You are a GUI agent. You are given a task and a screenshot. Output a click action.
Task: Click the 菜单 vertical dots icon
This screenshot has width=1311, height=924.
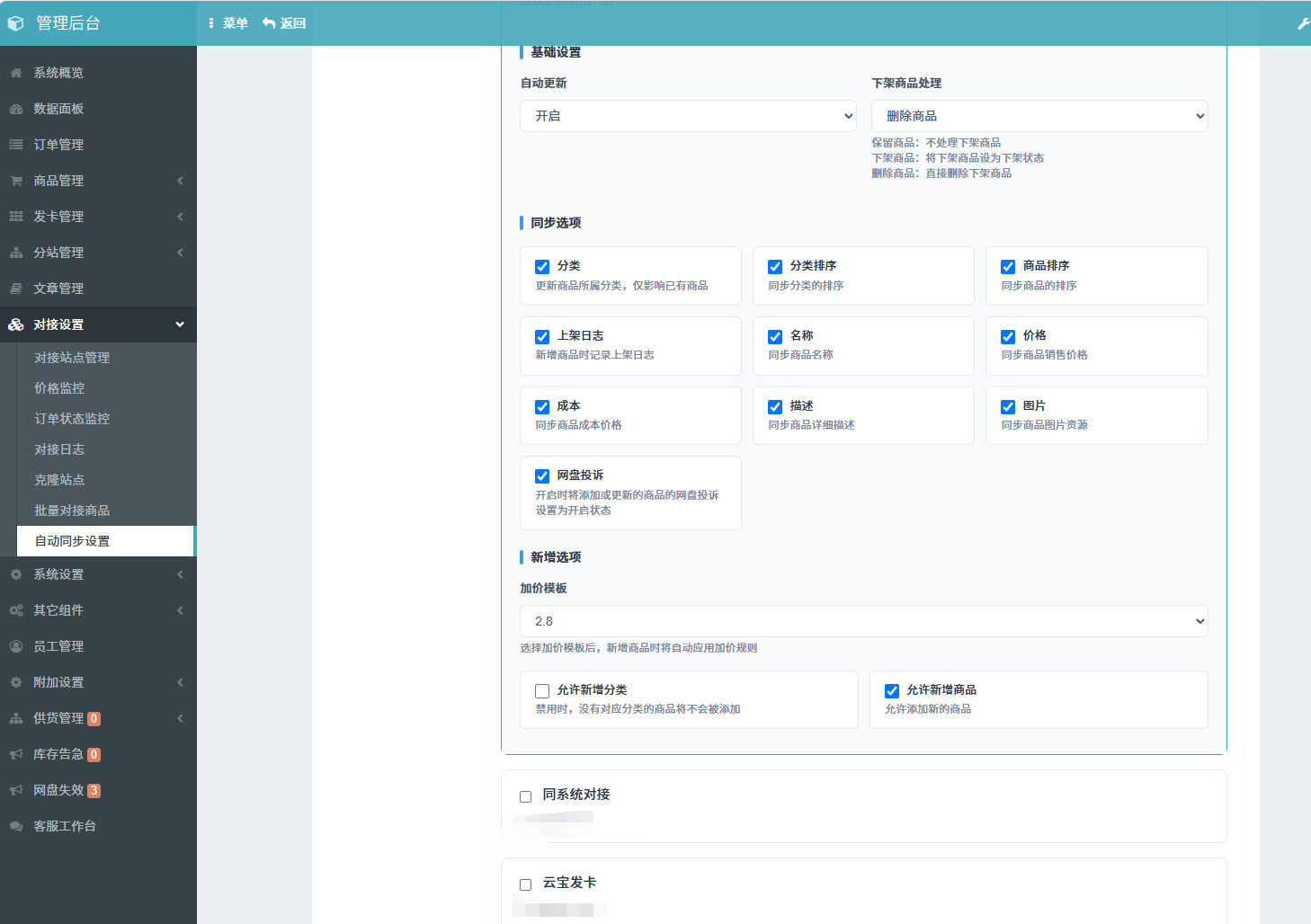(x=211, y=23)
